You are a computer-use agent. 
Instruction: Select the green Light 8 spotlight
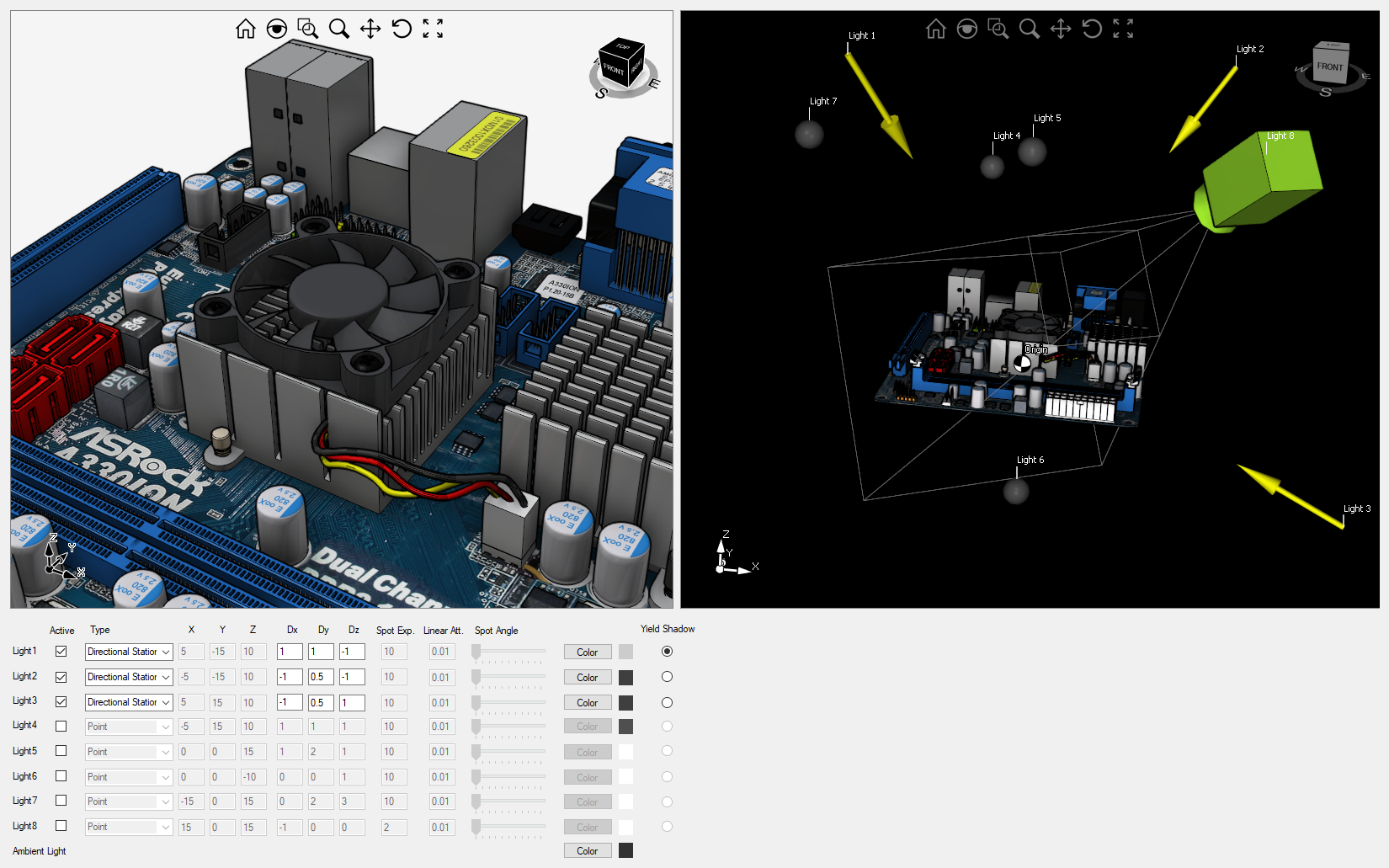pos(1259,181)
